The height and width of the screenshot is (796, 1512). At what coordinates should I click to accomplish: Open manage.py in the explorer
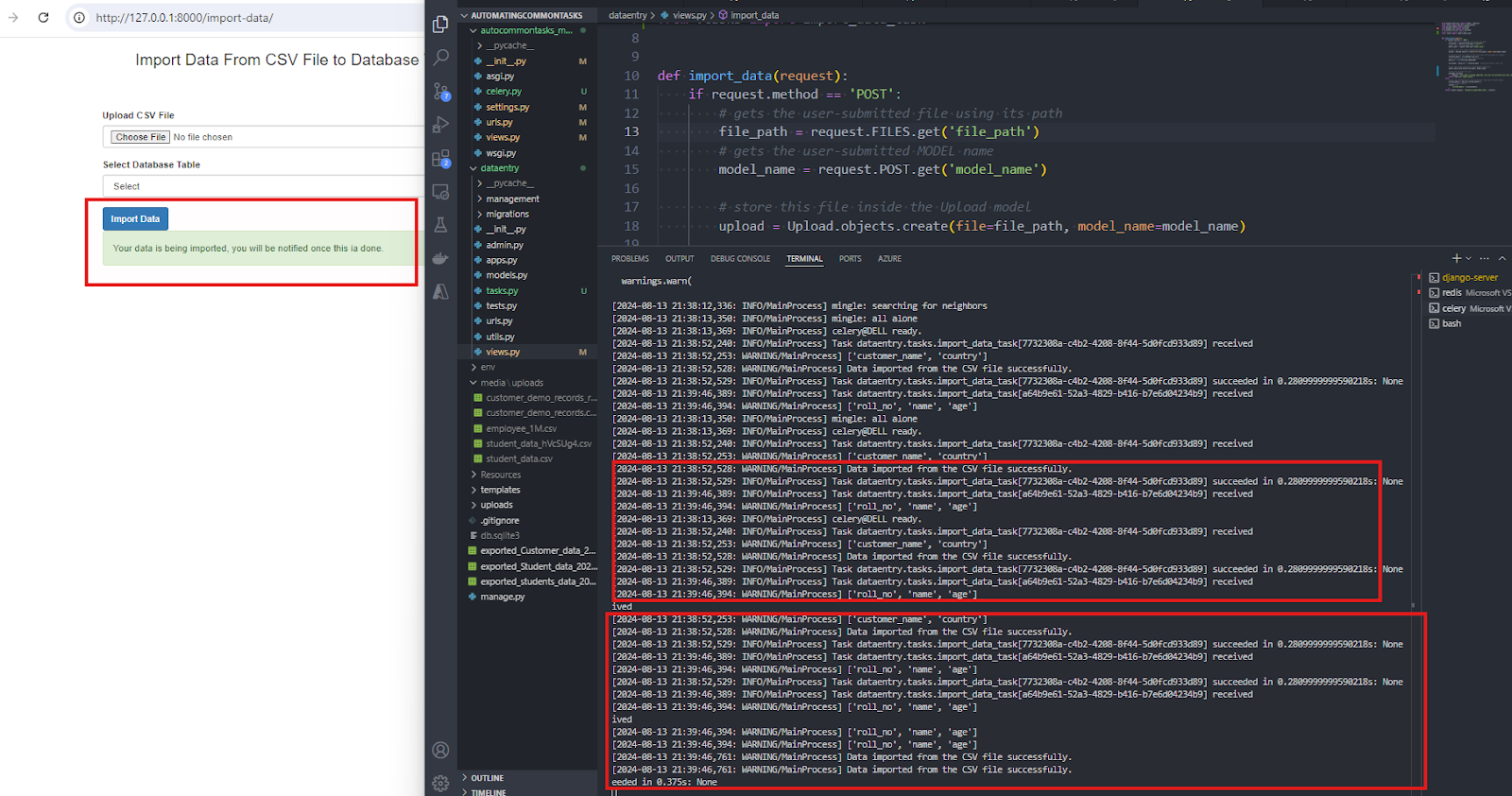click(502, 597)
